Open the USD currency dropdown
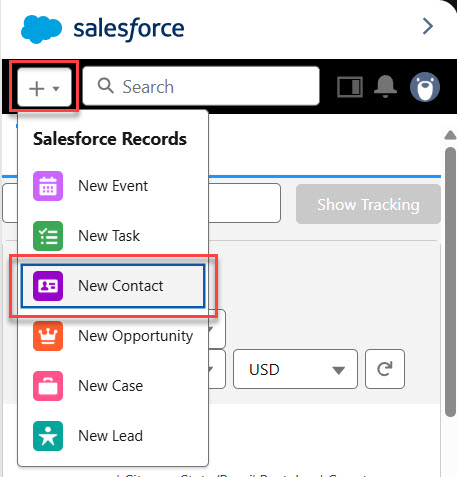 pyautogui.click(x=295, y=369)
